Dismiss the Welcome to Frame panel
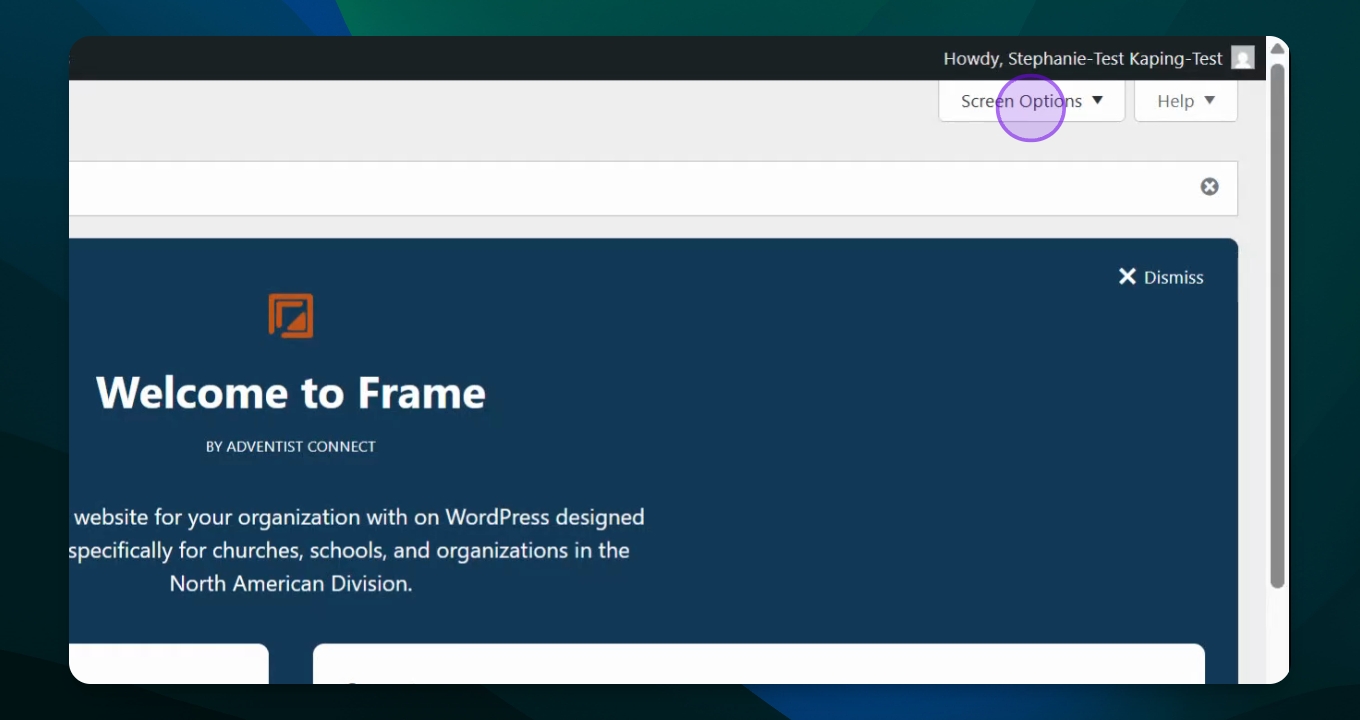This screenshot has height=720, width=1360. coord(1161,277)
